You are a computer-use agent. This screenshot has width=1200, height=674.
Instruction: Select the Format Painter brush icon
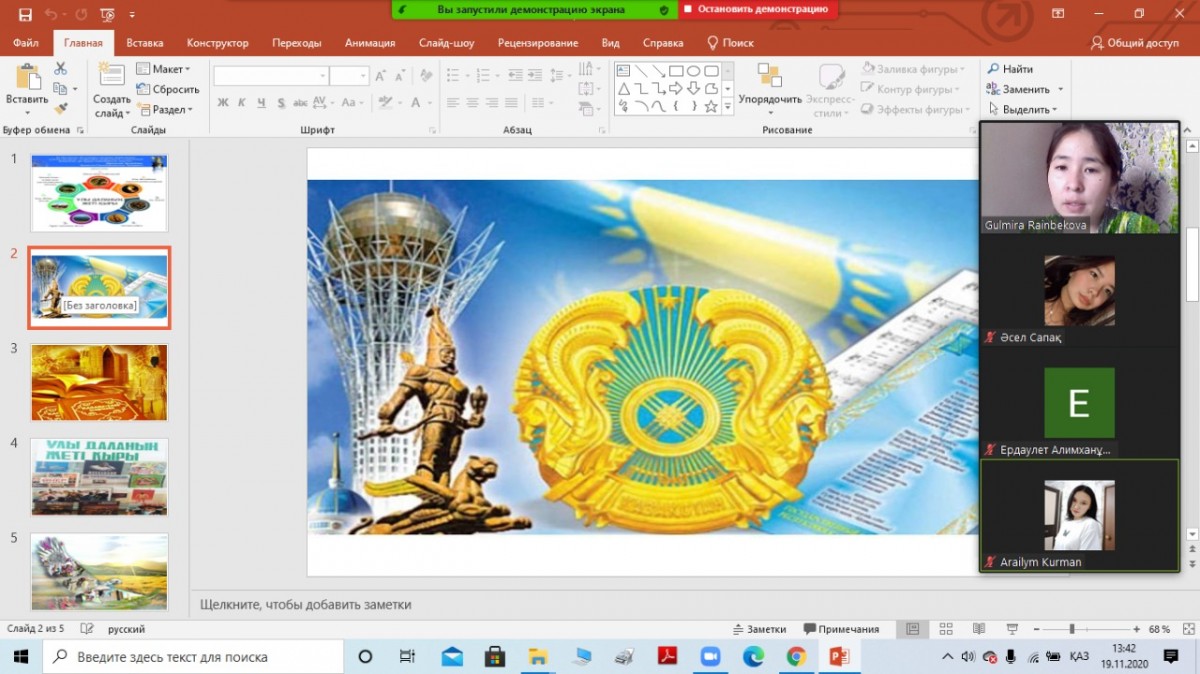click(x=61, y=109)
